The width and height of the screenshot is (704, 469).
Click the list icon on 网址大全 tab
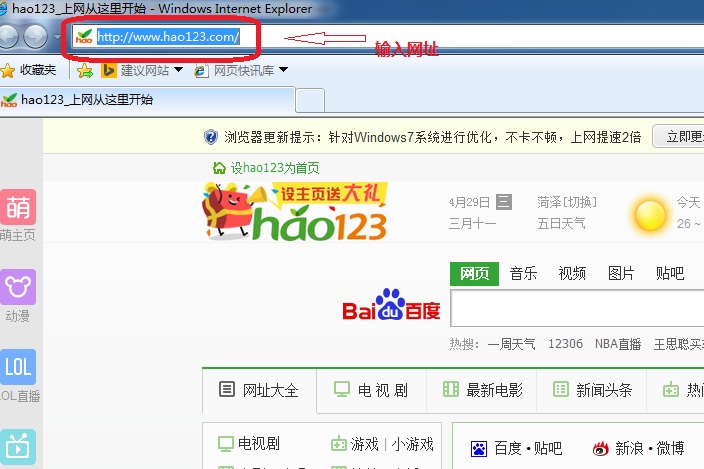pyautogui.click(x=227, y=389)
